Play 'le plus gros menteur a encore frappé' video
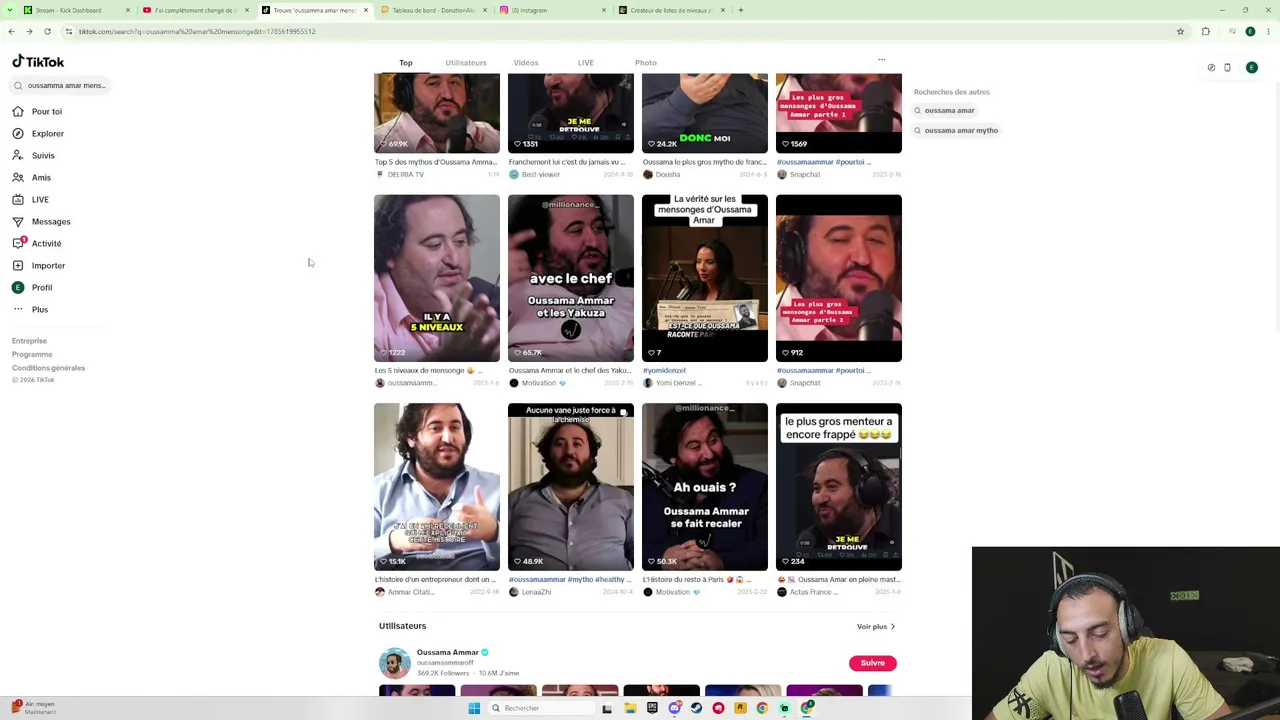The width and height of the screenshot is (1280, 720). [x=839, y=487]
